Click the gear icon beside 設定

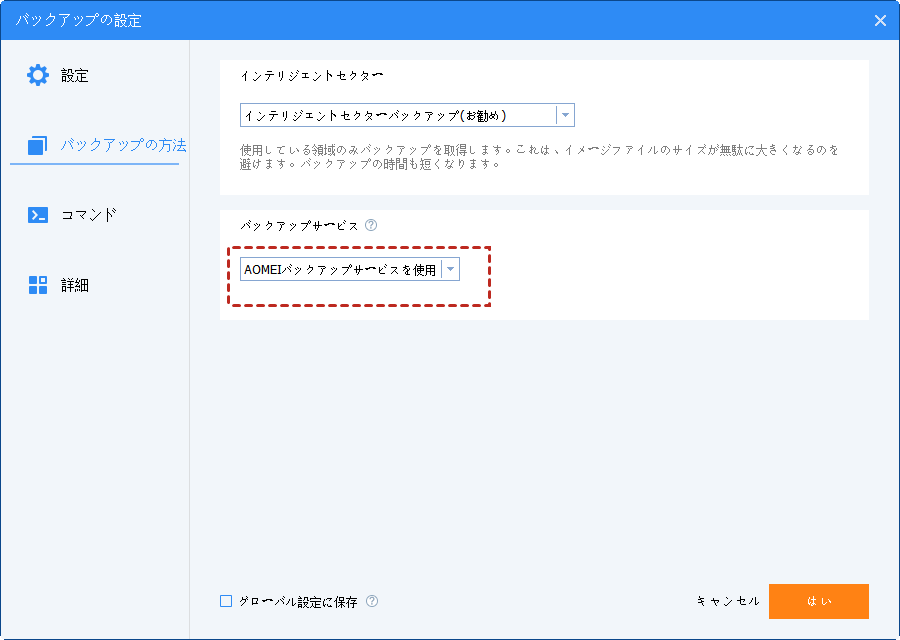38,75
